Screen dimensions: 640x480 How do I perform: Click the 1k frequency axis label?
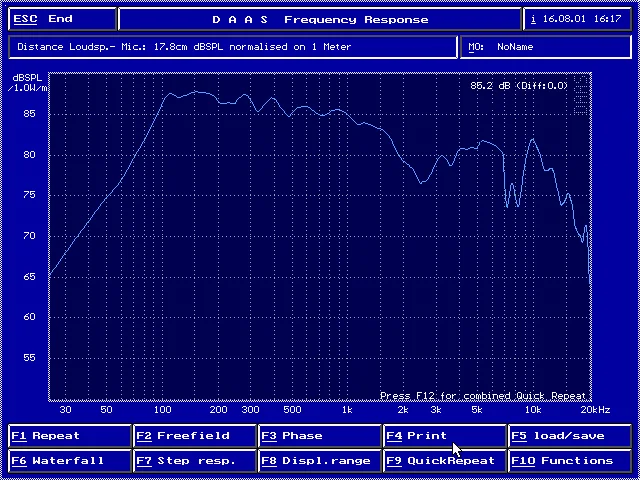coord(346,410)
